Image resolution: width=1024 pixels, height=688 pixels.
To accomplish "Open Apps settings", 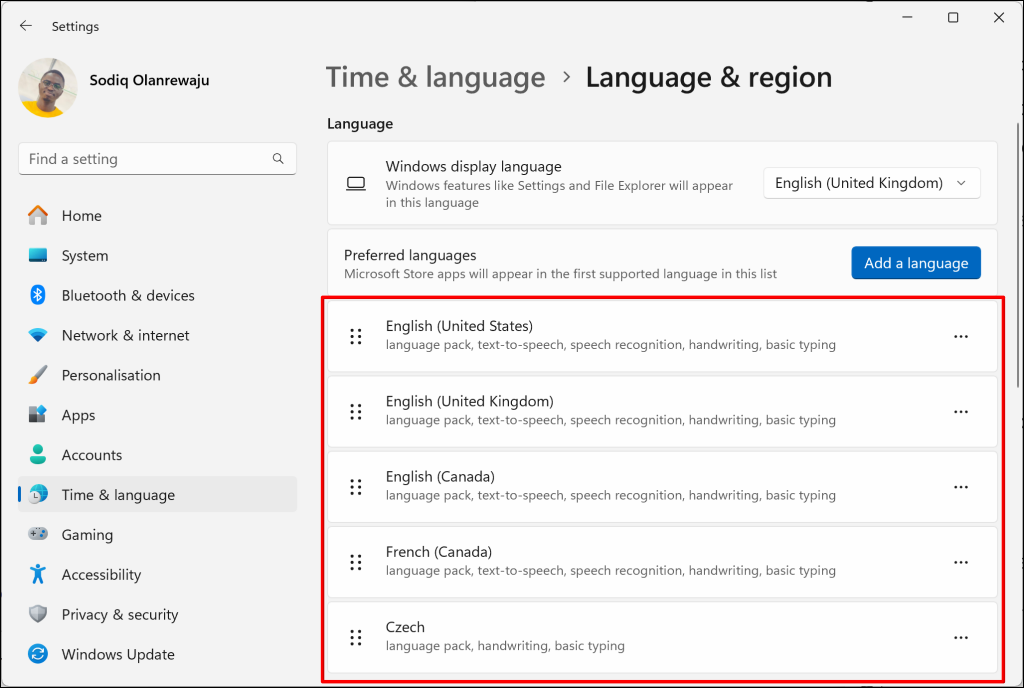I will pos(157,415).
